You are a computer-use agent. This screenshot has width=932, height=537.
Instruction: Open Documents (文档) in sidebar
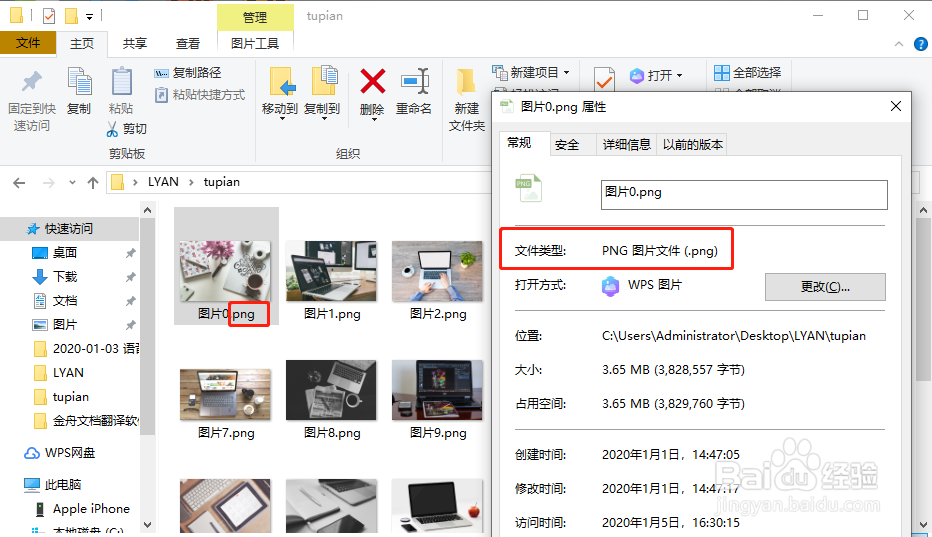[65, 301]
